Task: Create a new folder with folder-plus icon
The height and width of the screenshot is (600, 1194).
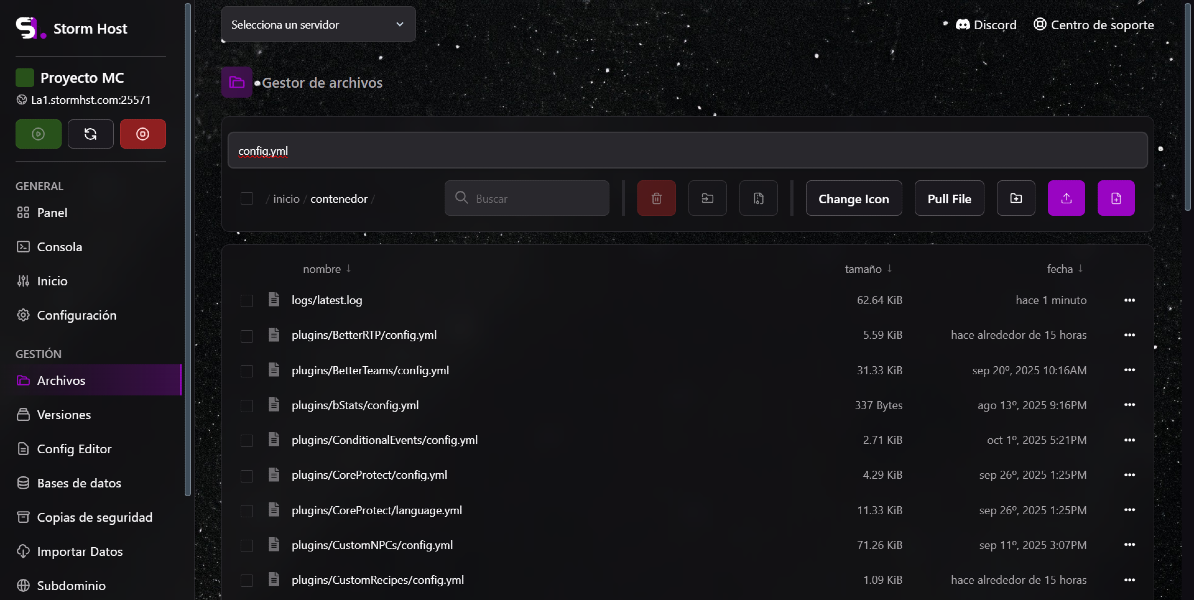Action: 1016,198
